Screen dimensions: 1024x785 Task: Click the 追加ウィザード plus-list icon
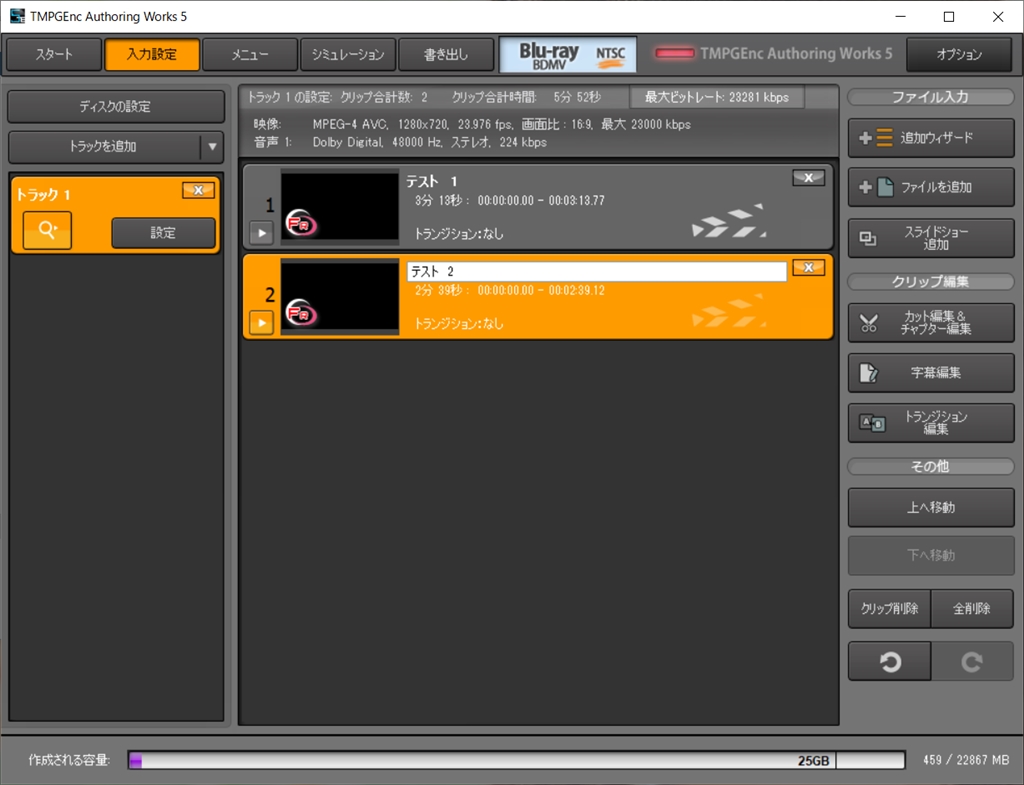coord(876,138)
